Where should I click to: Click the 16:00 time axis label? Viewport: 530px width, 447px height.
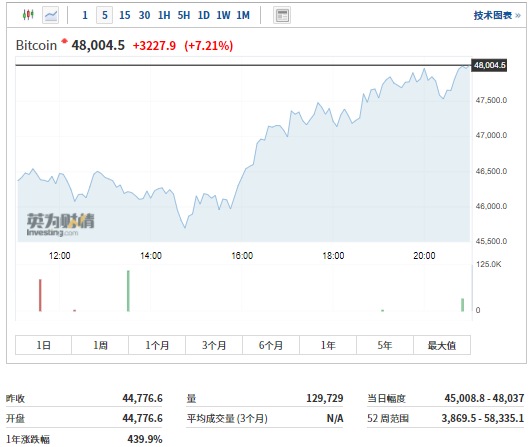tap(242, 256)
